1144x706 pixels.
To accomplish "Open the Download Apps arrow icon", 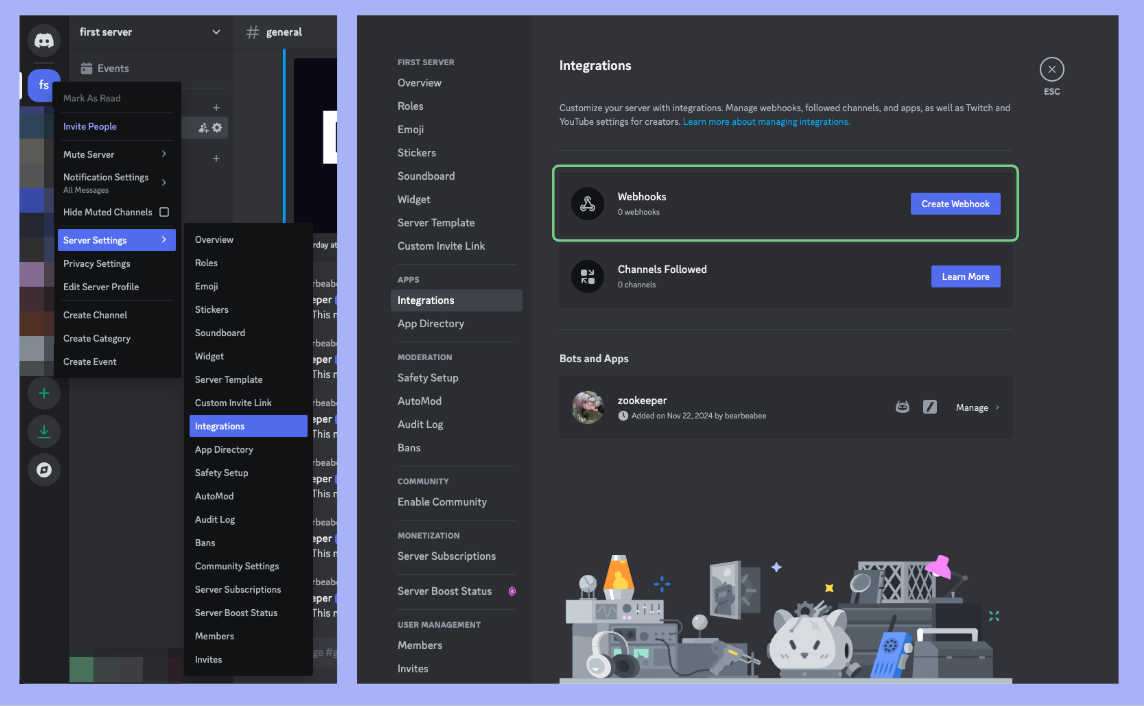I will (x=44, y=431).
